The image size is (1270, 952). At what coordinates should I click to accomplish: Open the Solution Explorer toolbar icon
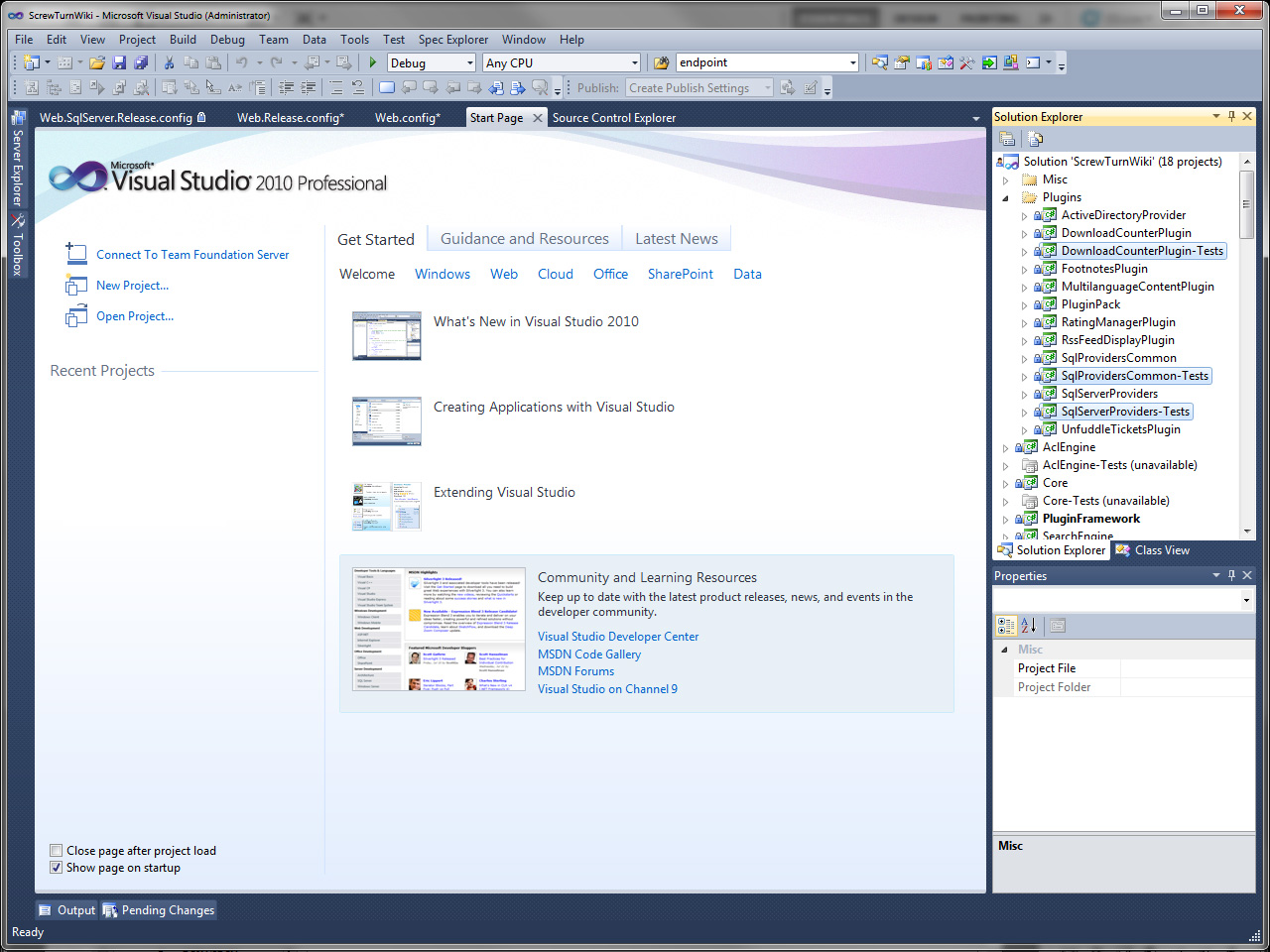880,62
